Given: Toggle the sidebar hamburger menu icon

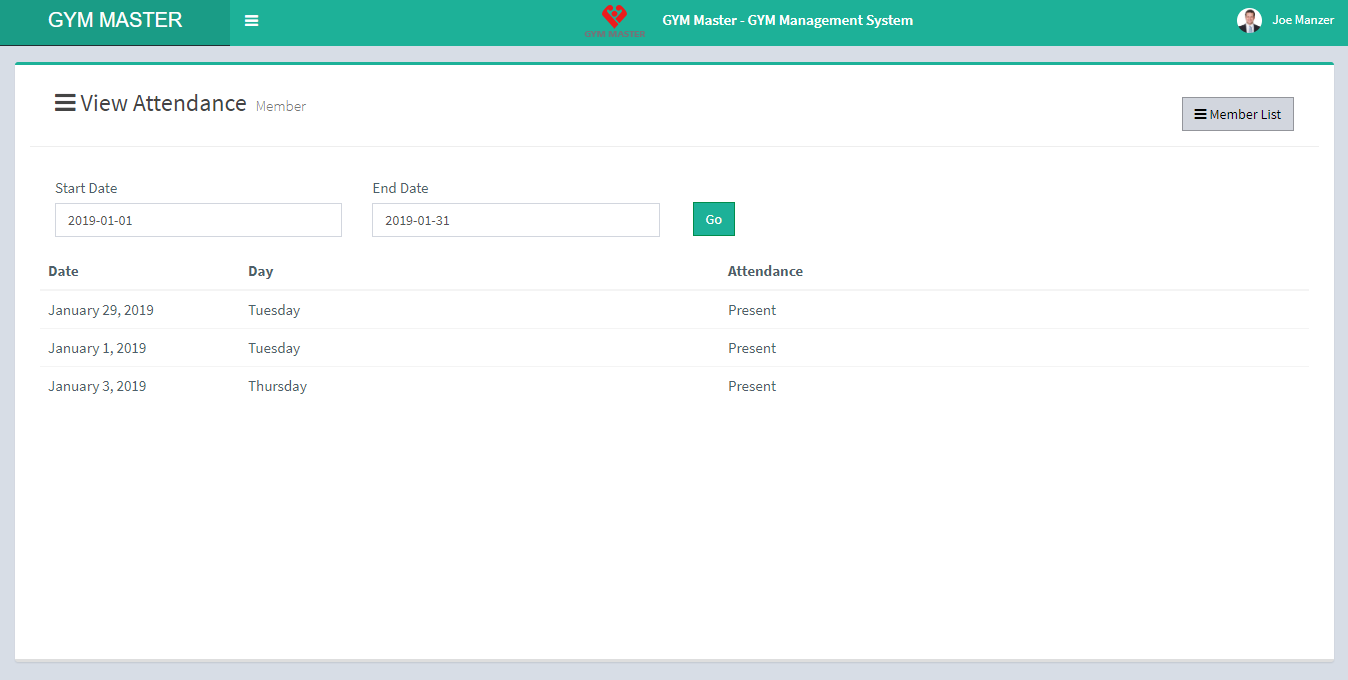Looking at the screenshot, I should (x=251, y=21).
